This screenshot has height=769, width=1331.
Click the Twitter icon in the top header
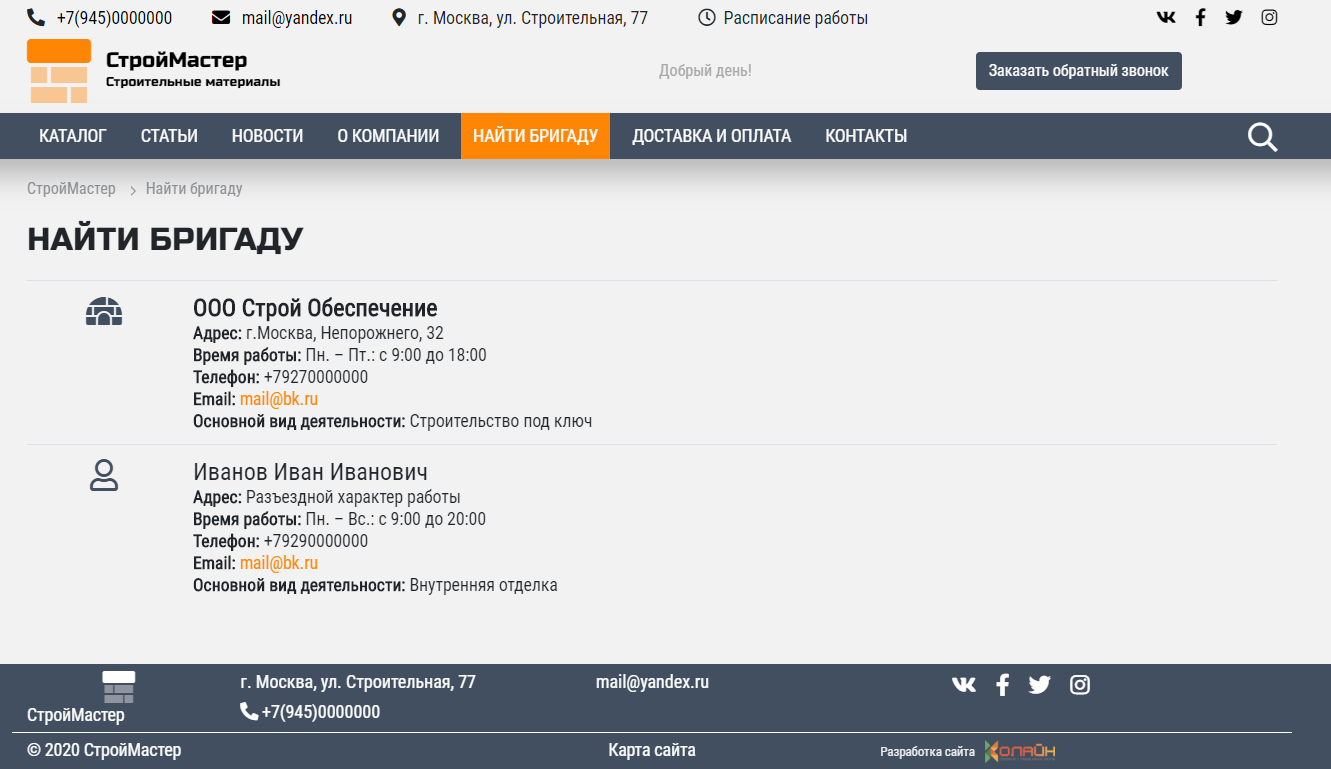pyautogui.click(x=1234, y=17)
